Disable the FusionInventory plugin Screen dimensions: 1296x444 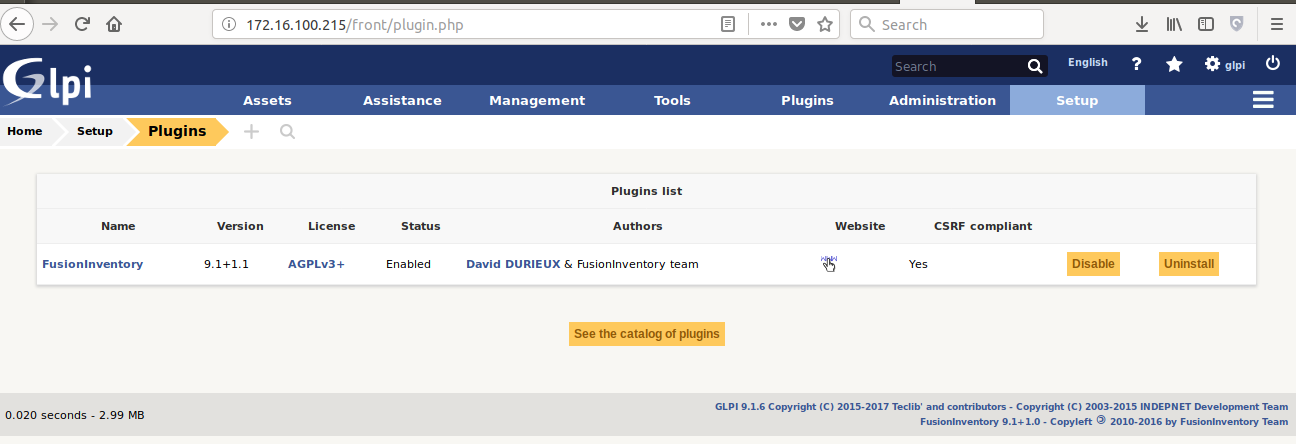pyautogui.click(x=1093, y=264)
